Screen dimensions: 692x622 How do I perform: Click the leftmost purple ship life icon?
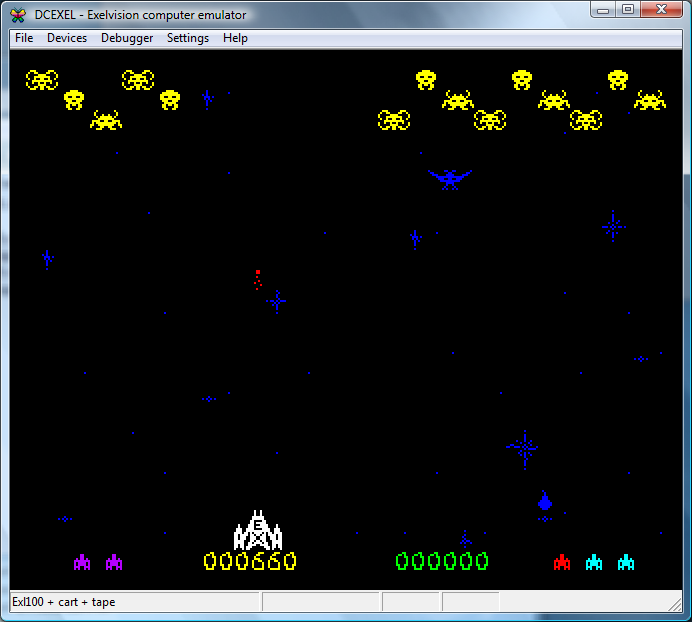[x=82, y=562]
